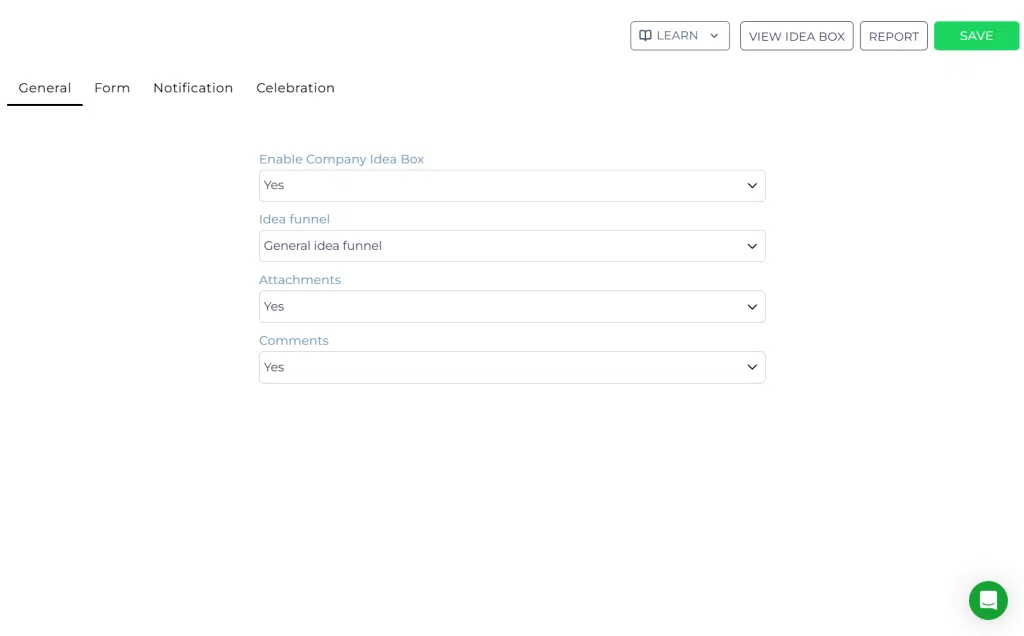The height and width of the screenshot is (636, 1024).
Task: Open the Report button
Action: pyautogui.click(x=893, y=36)
